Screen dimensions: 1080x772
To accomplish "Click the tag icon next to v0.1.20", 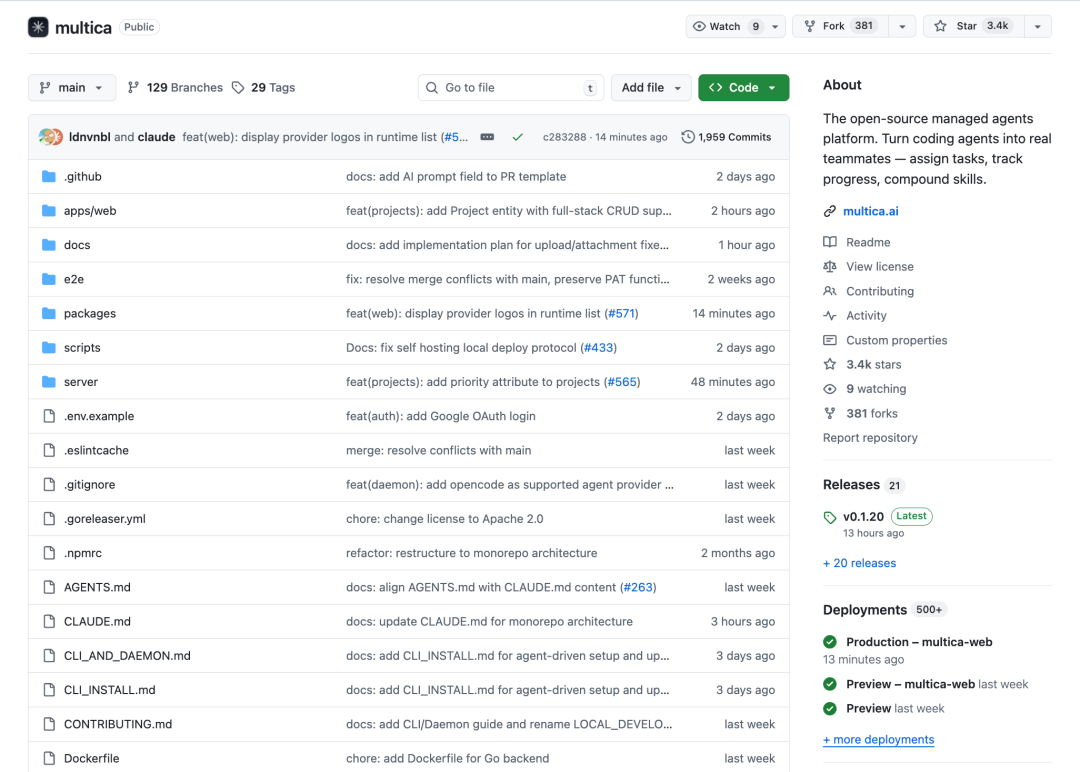I will point(830,517).
